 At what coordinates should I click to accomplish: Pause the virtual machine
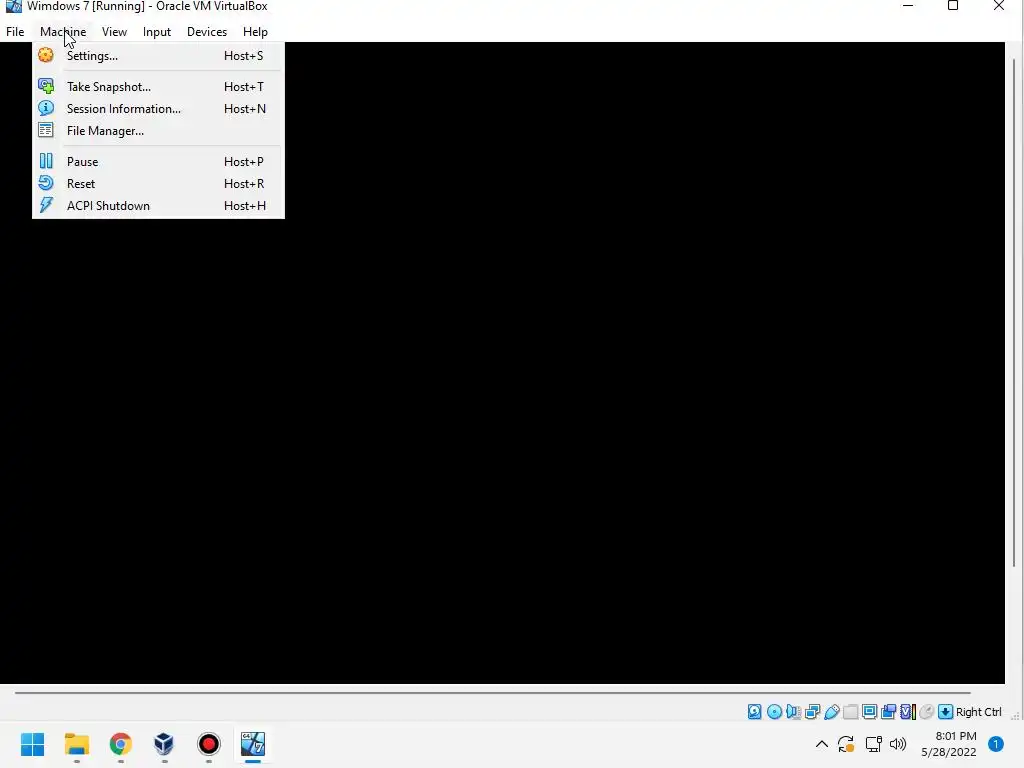(x=157, y=161)
